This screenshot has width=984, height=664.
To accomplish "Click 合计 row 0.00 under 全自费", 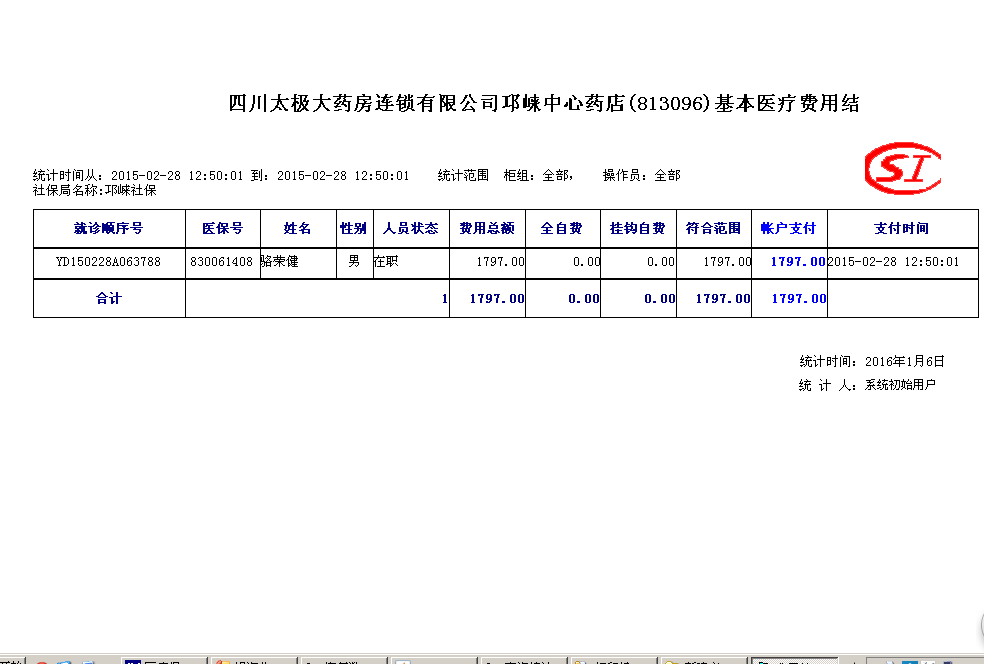I will [584, 299].
